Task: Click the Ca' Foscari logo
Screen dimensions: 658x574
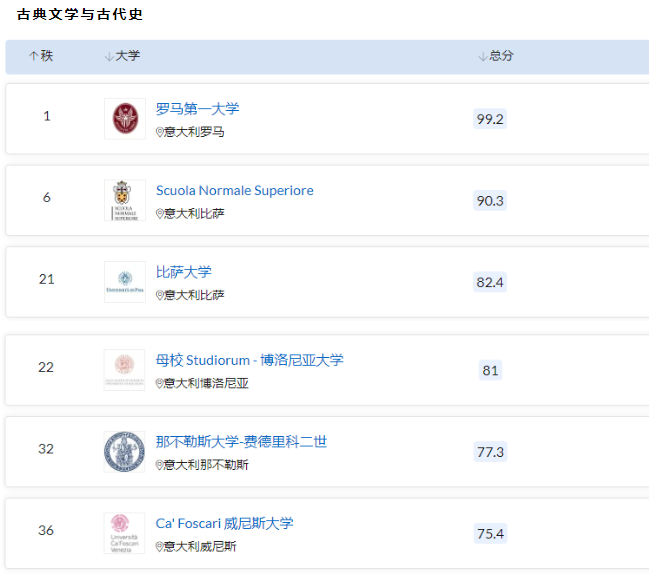Action: coord(125,533)
